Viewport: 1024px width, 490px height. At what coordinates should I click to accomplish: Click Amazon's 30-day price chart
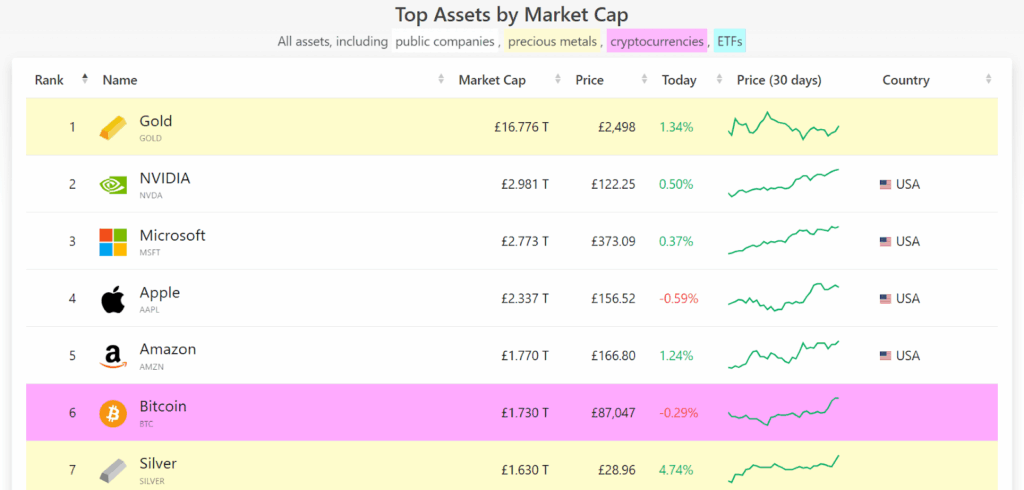pos(783,354)
